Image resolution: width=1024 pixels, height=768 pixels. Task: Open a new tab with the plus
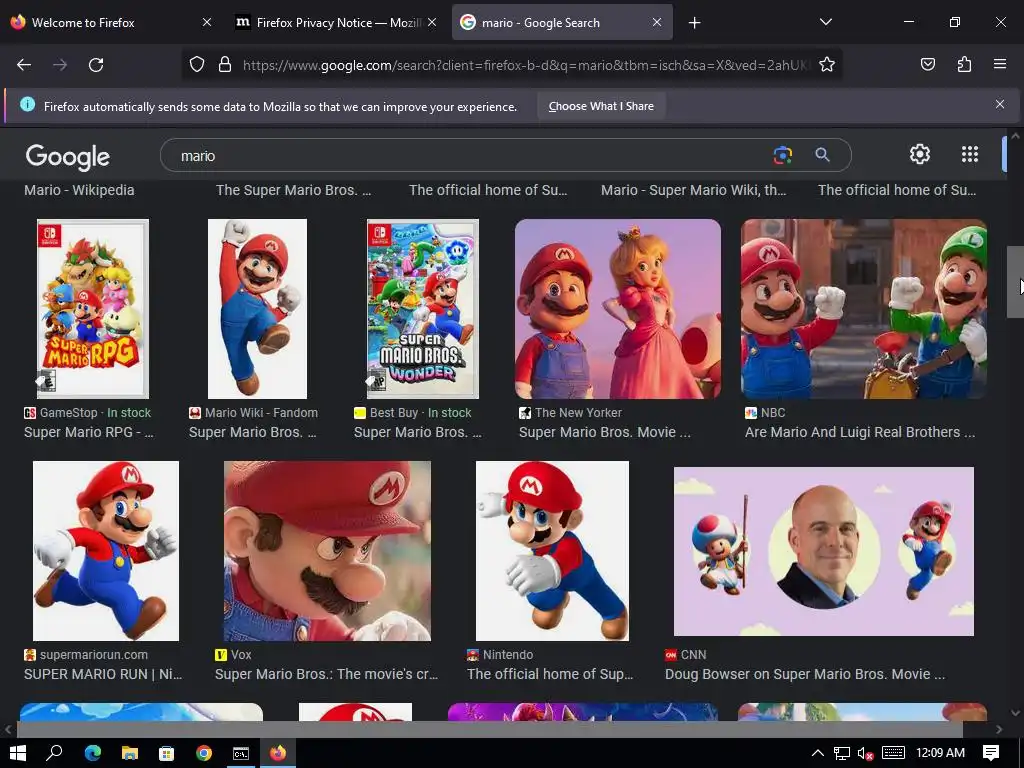(x=694, y=23)
